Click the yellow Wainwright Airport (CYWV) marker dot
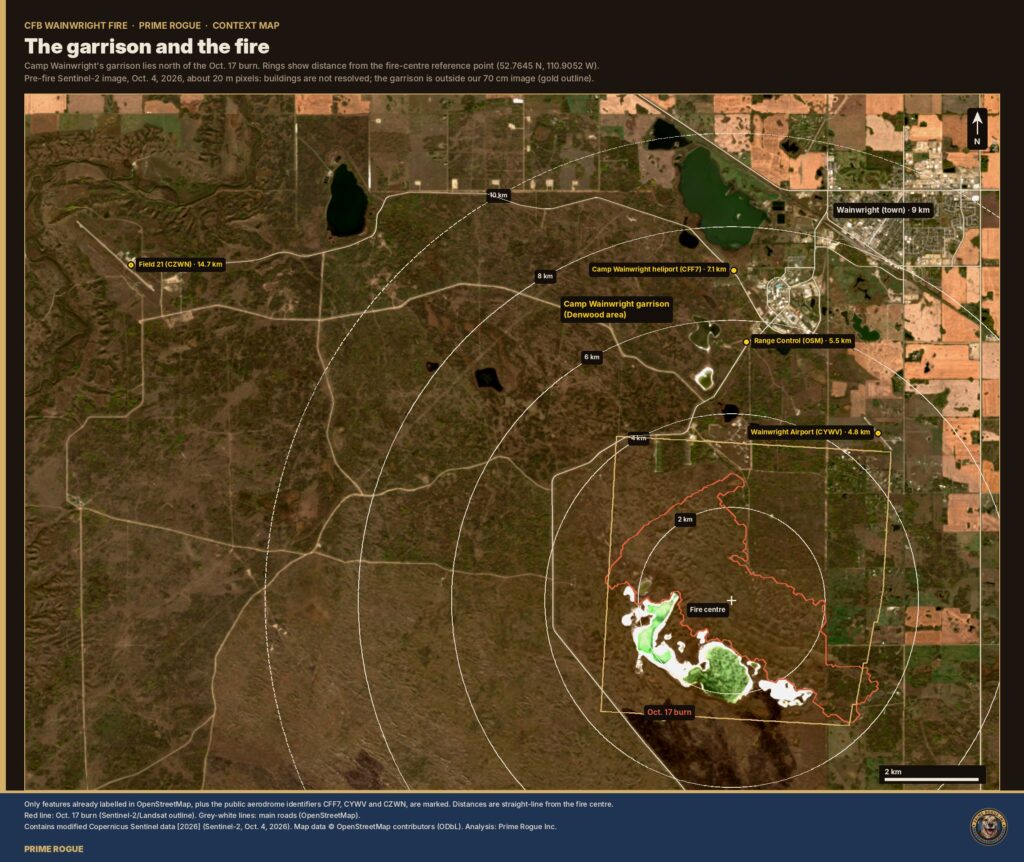The width and height of the screenshot is (1024, 862). point(878,433)
